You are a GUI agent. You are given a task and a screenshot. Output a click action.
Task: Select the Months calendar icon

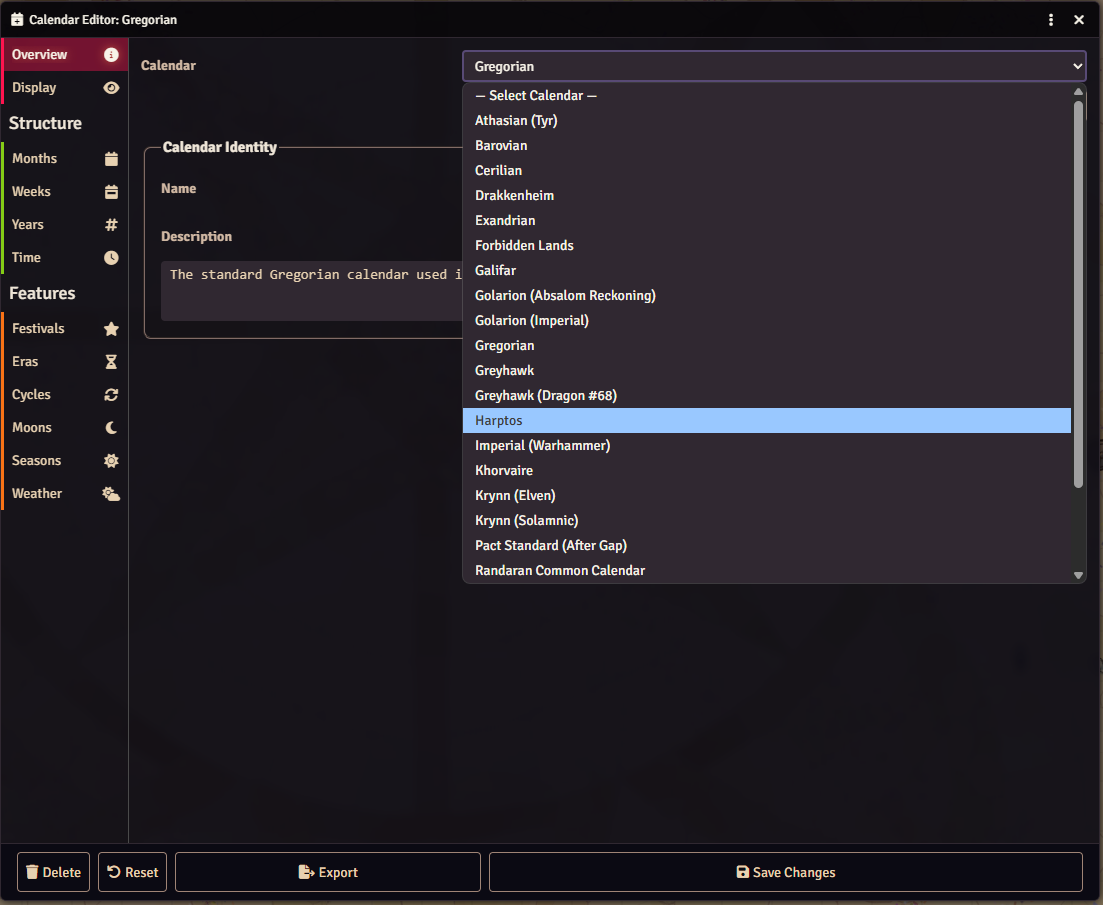point(110,158)
